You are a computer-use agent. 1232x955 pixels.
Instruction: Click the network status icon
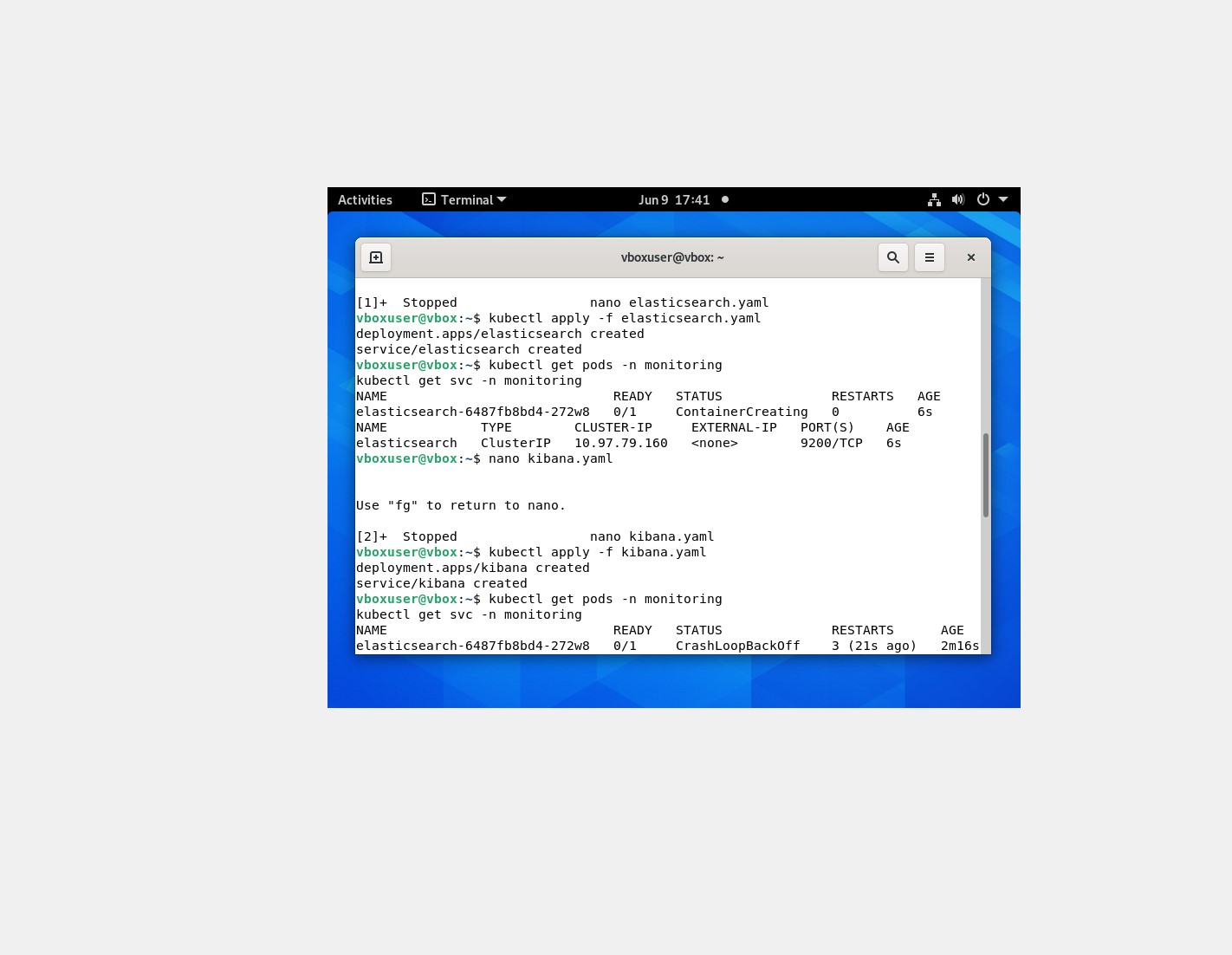tap(934, 199)
